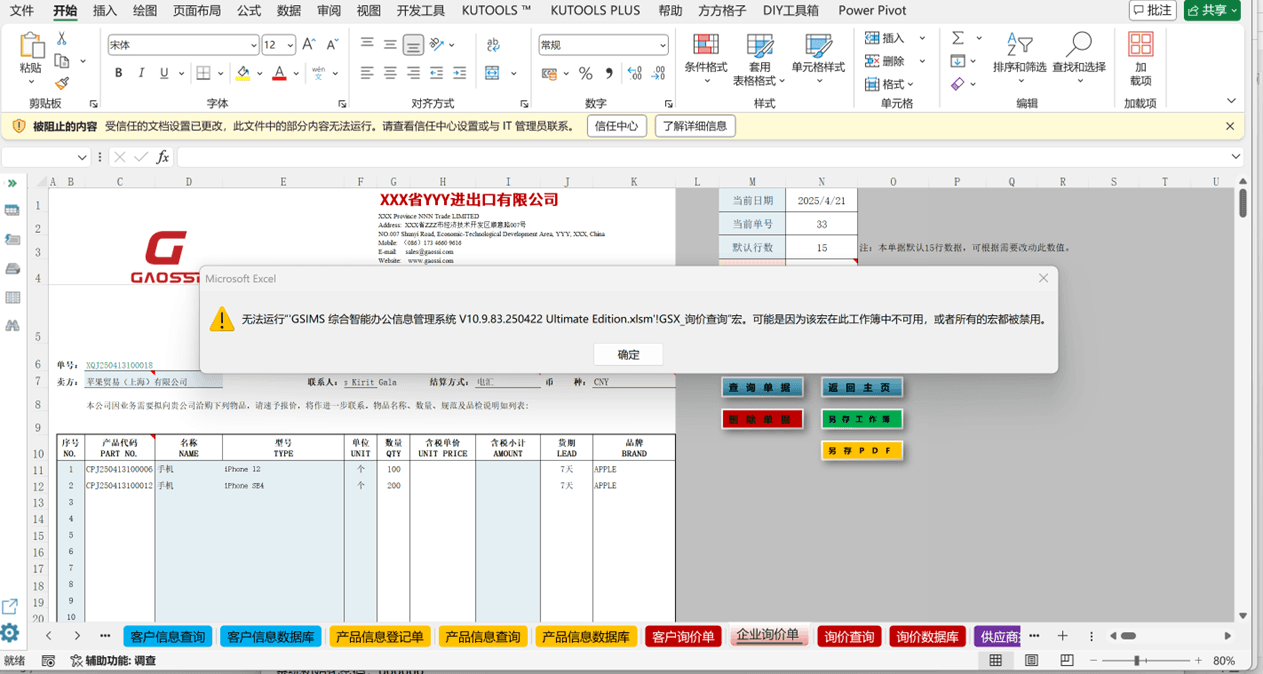The width and height of the screenshot is (1263, 674).
Task: Open the 插入 ribbon tab
Action: pyautogui.click(x=104, y=11)
